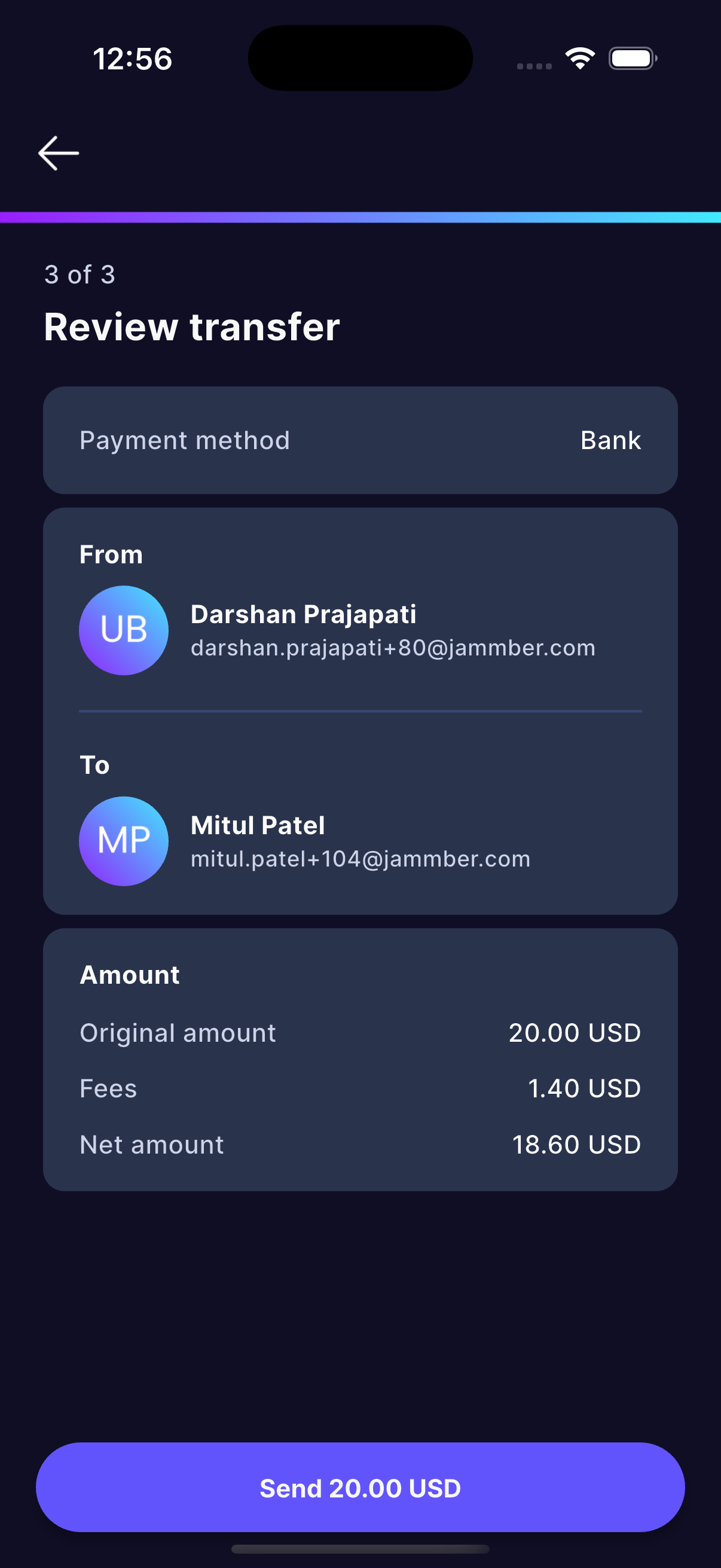The height and width of the screenshot is (1568, 721).
Task: Click the MP recipient avatar
Action: pyautogui.click(x=124, y=841)
